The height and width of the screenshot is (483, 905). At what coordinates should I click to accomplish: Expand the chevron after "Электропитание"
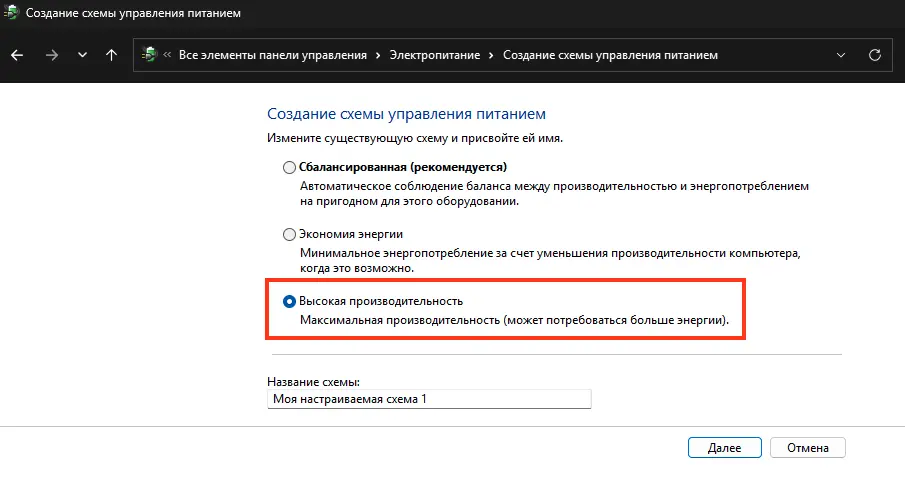(492, 55)
